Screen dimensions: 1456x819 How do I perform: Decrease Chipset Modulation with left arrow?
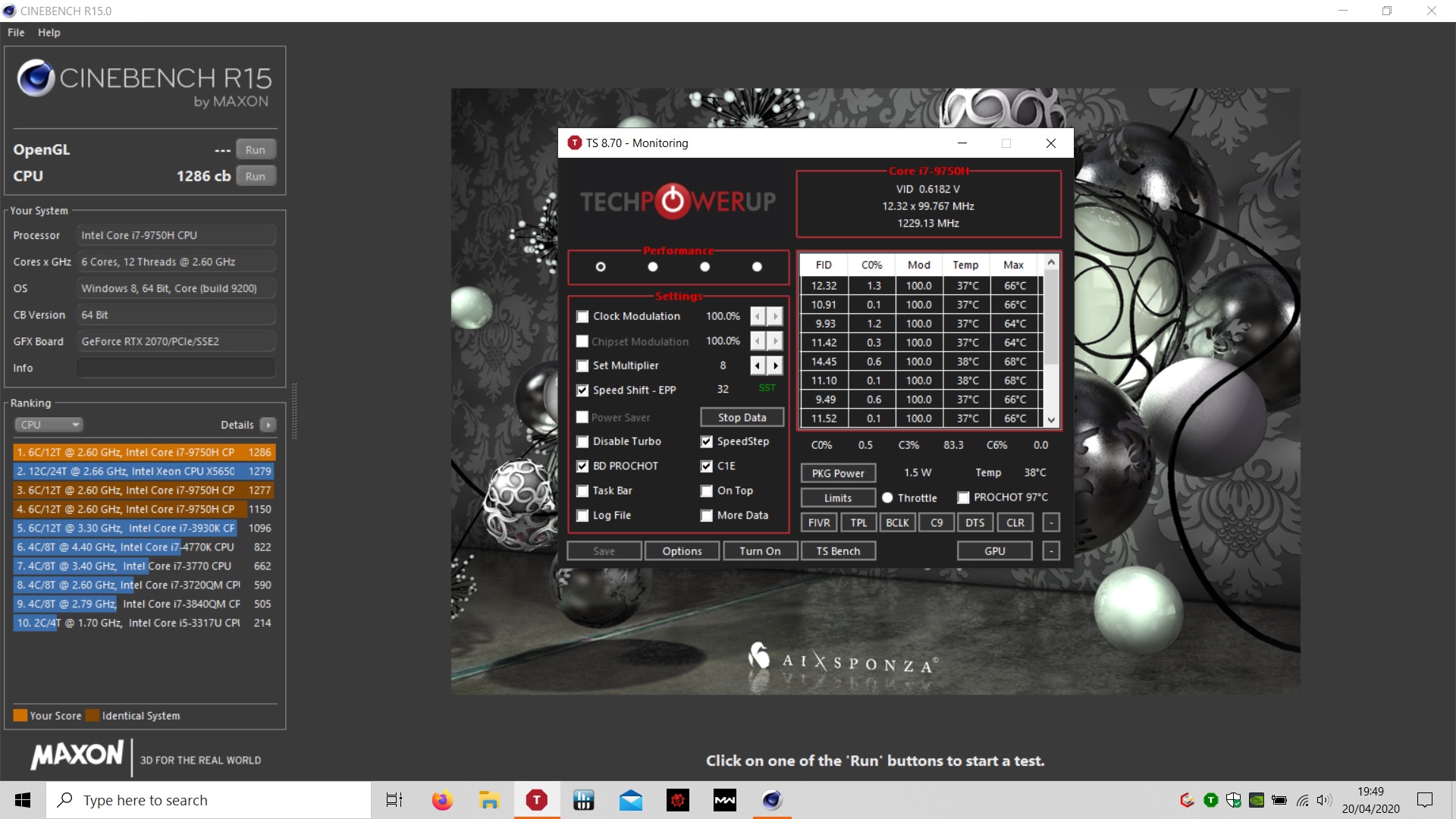coord(758,341)
